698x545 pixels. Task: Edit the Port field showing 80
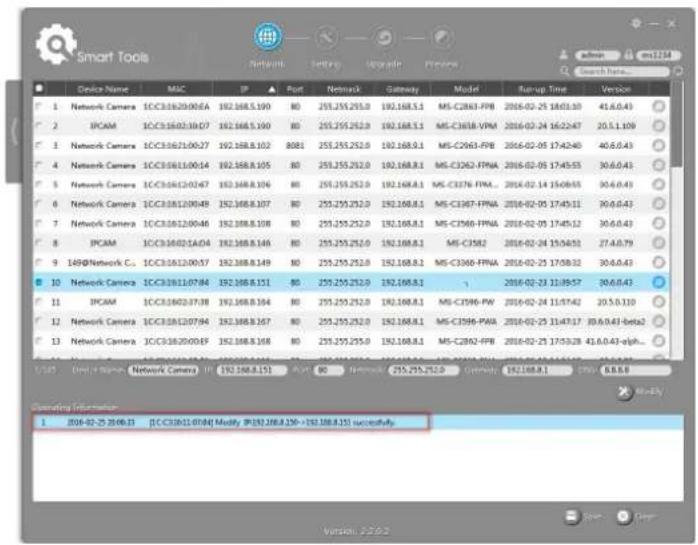[x=329, y=370]
